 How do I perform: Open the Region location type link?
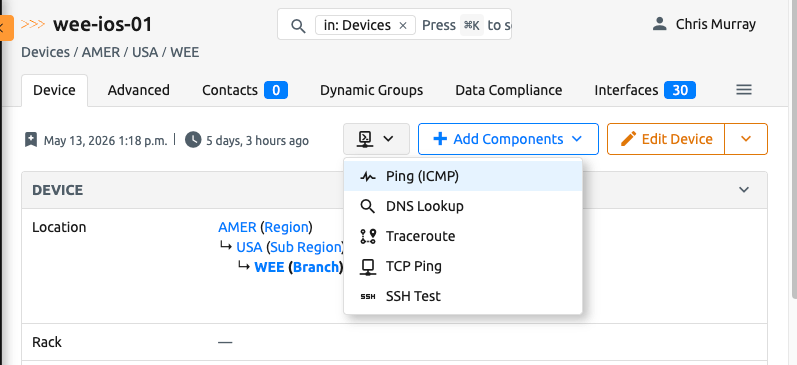[287, 227]
